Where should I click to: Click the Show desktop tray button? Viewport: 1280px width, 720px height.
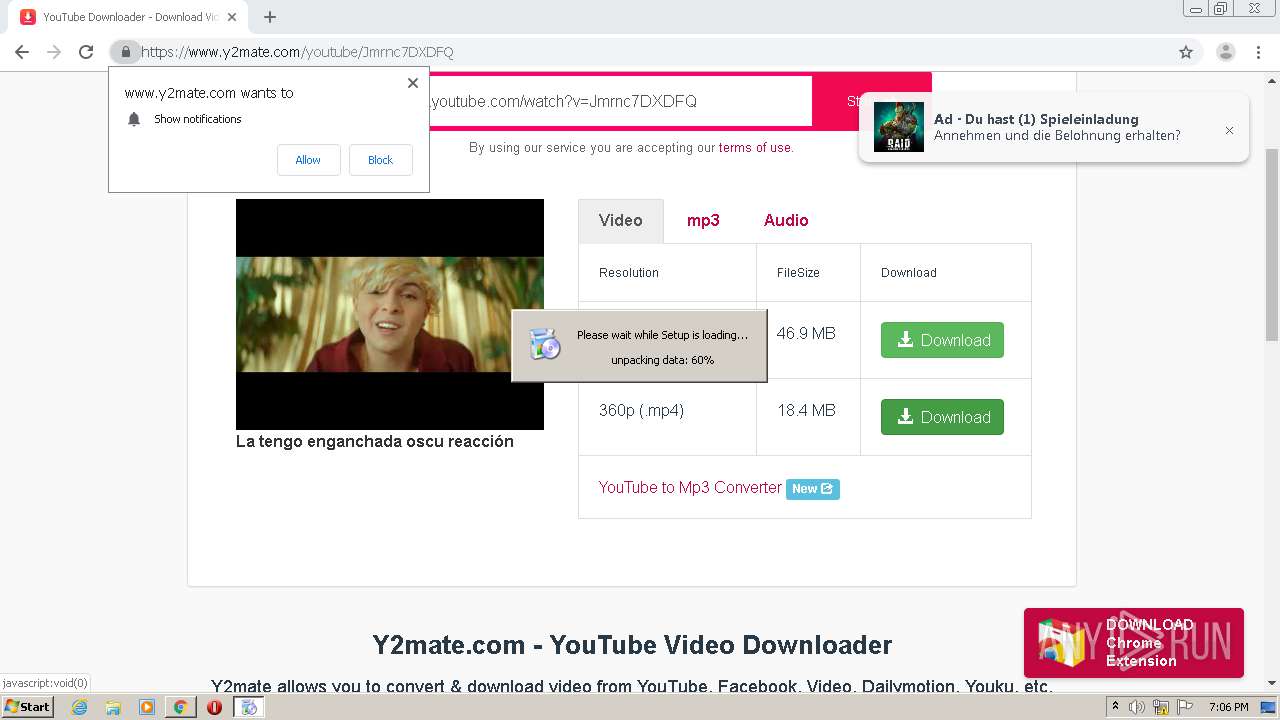click(1269, 707)
